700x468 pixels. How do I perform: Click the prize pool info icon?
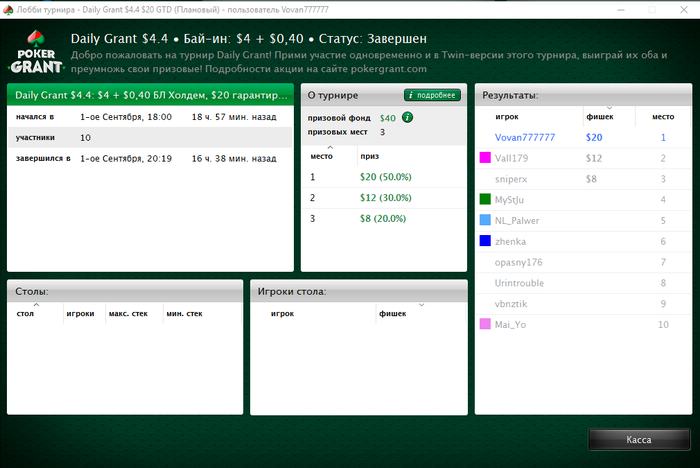click(407, 117)
